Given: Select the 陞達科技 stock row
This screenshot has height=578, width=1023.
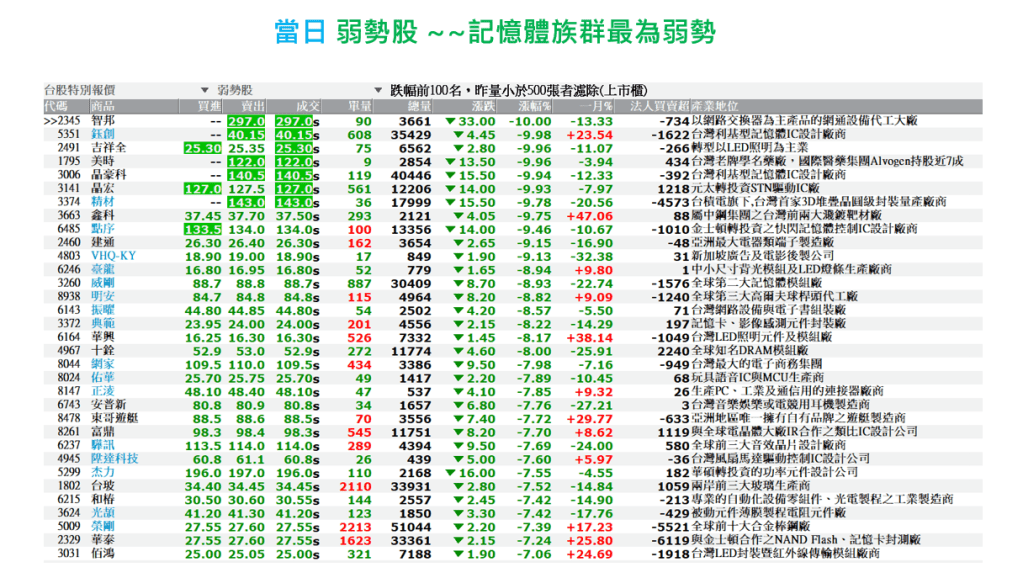Looking at the screenshot, I should [x=115, y=458].
